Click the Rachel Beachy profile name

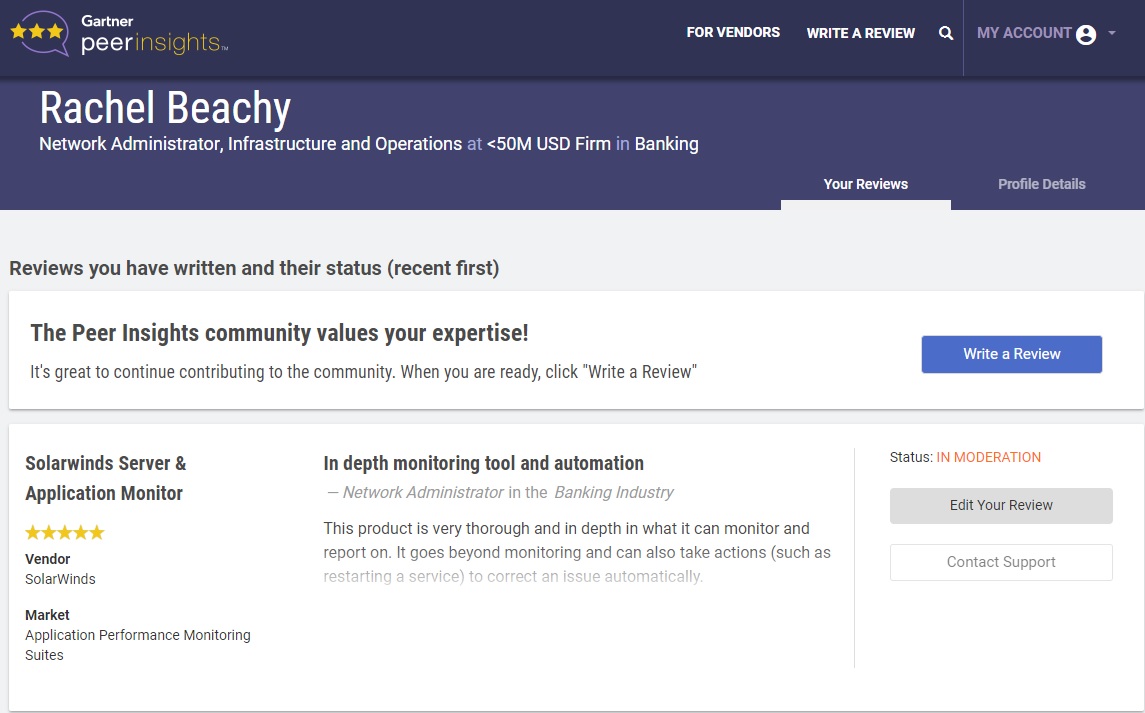(165, 108)
